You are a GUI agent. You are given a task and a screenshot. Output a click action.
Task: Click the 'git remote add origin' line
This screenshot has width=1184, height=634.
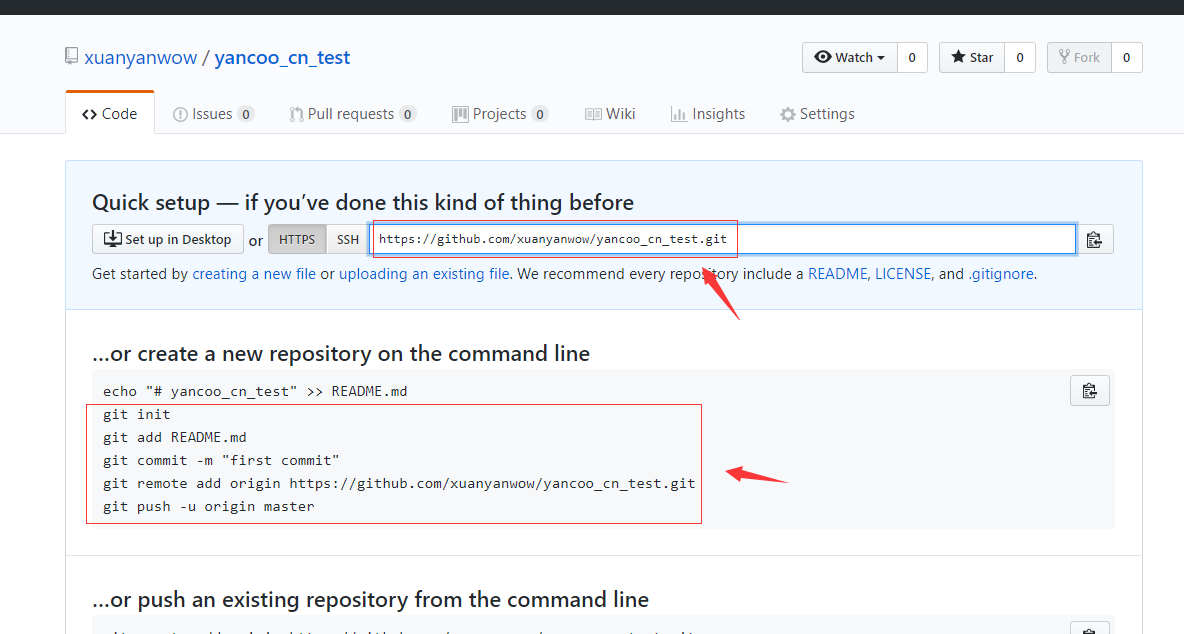(399, 483)
